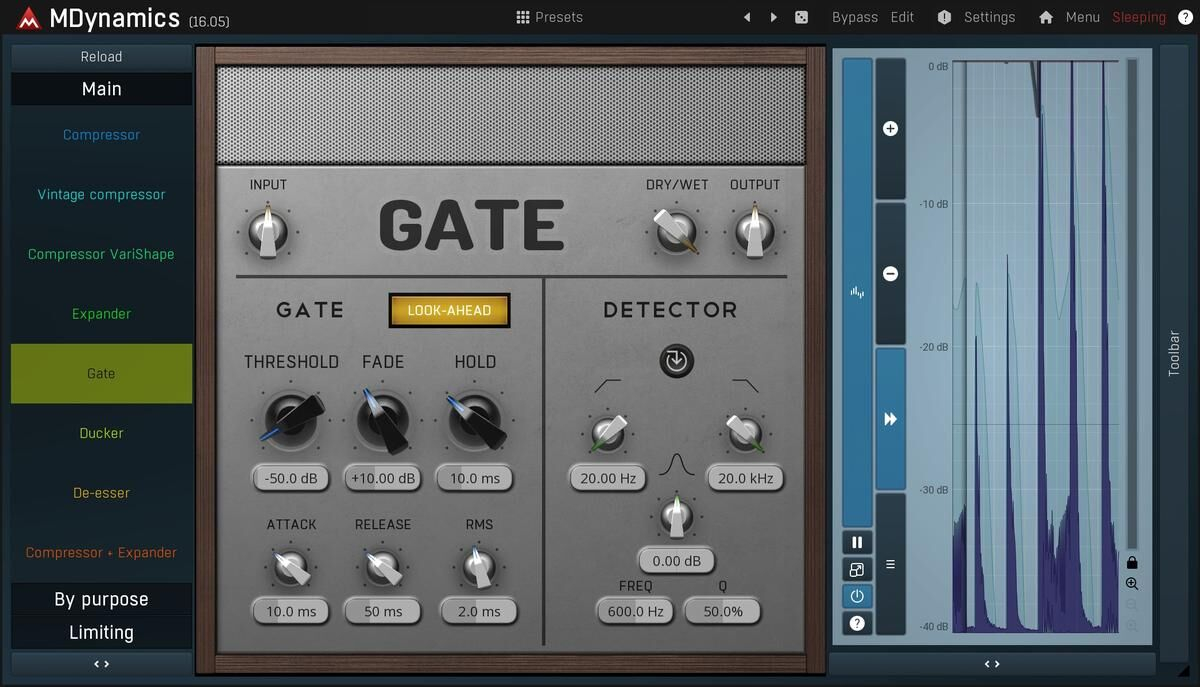Go to the previous preset arrow
This screenshot has width=1200, height=687.
pos(747,17)
